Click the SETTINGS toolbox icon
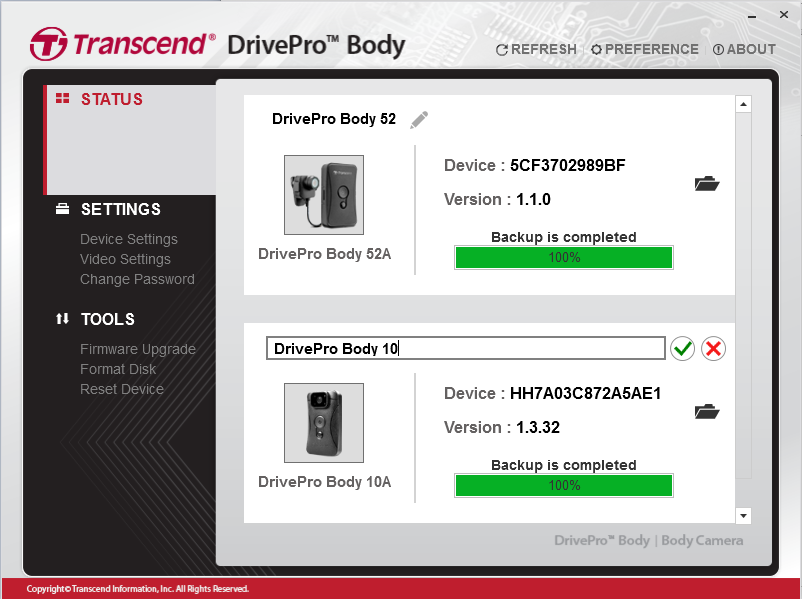 pos(62,209)
